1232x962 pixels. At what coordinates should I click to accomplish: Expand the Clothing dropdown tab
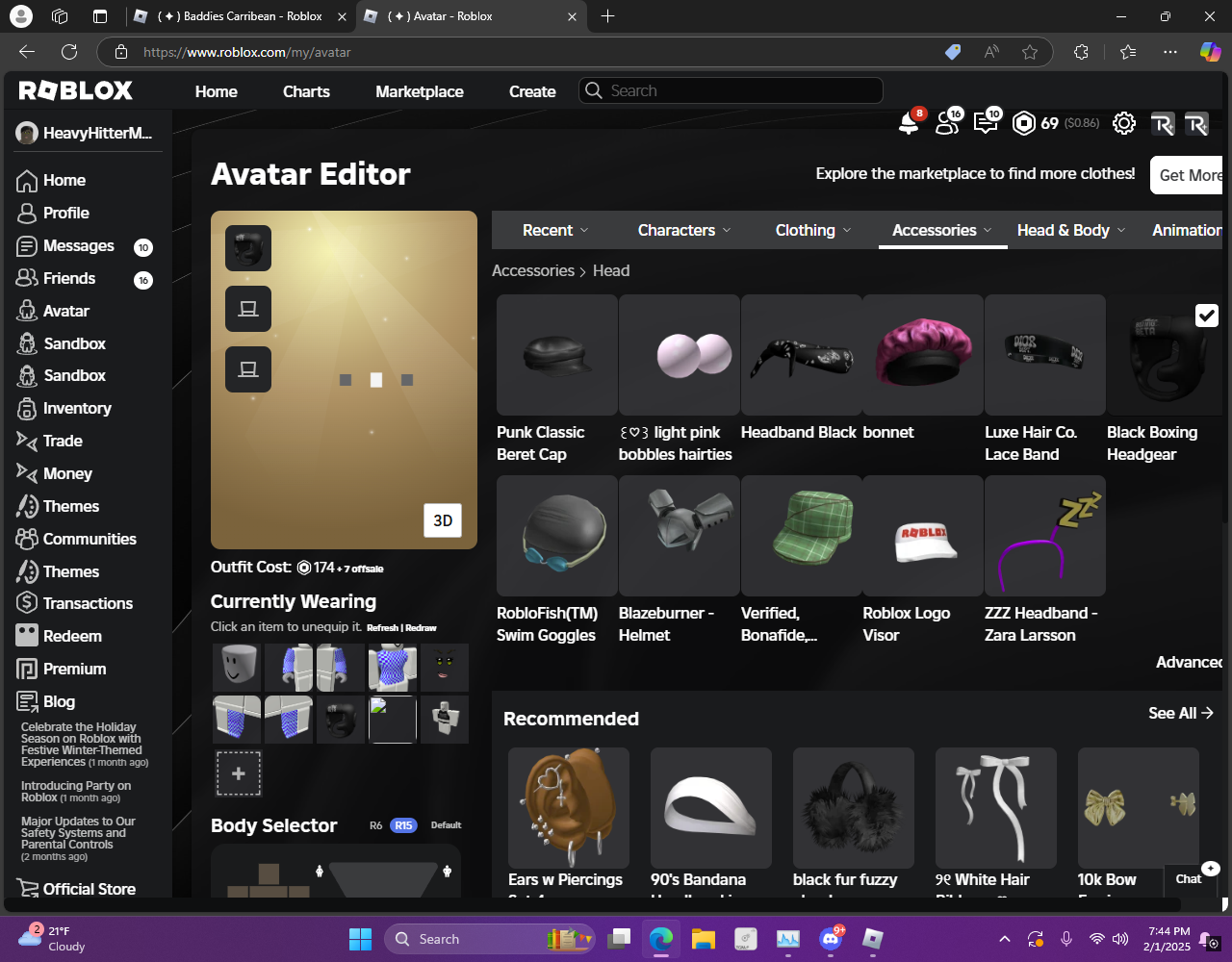[x=813, y=230]
